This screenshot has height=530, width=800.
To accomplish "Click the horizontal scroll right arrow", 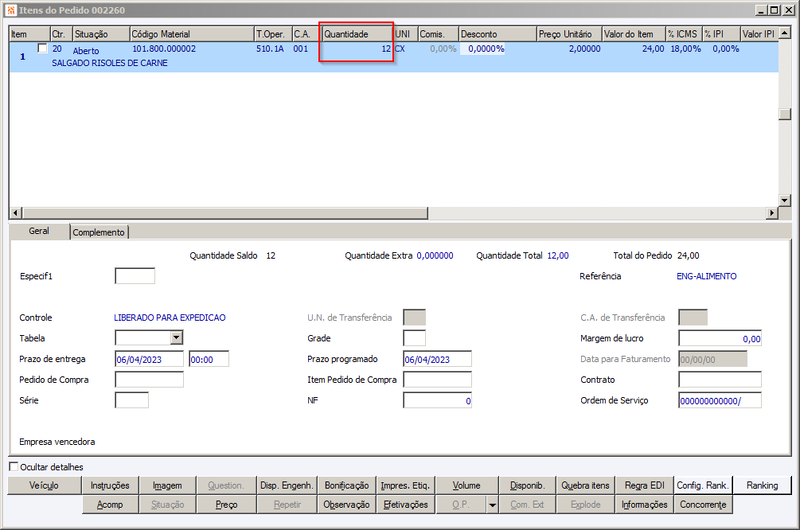I will (772, 213).
